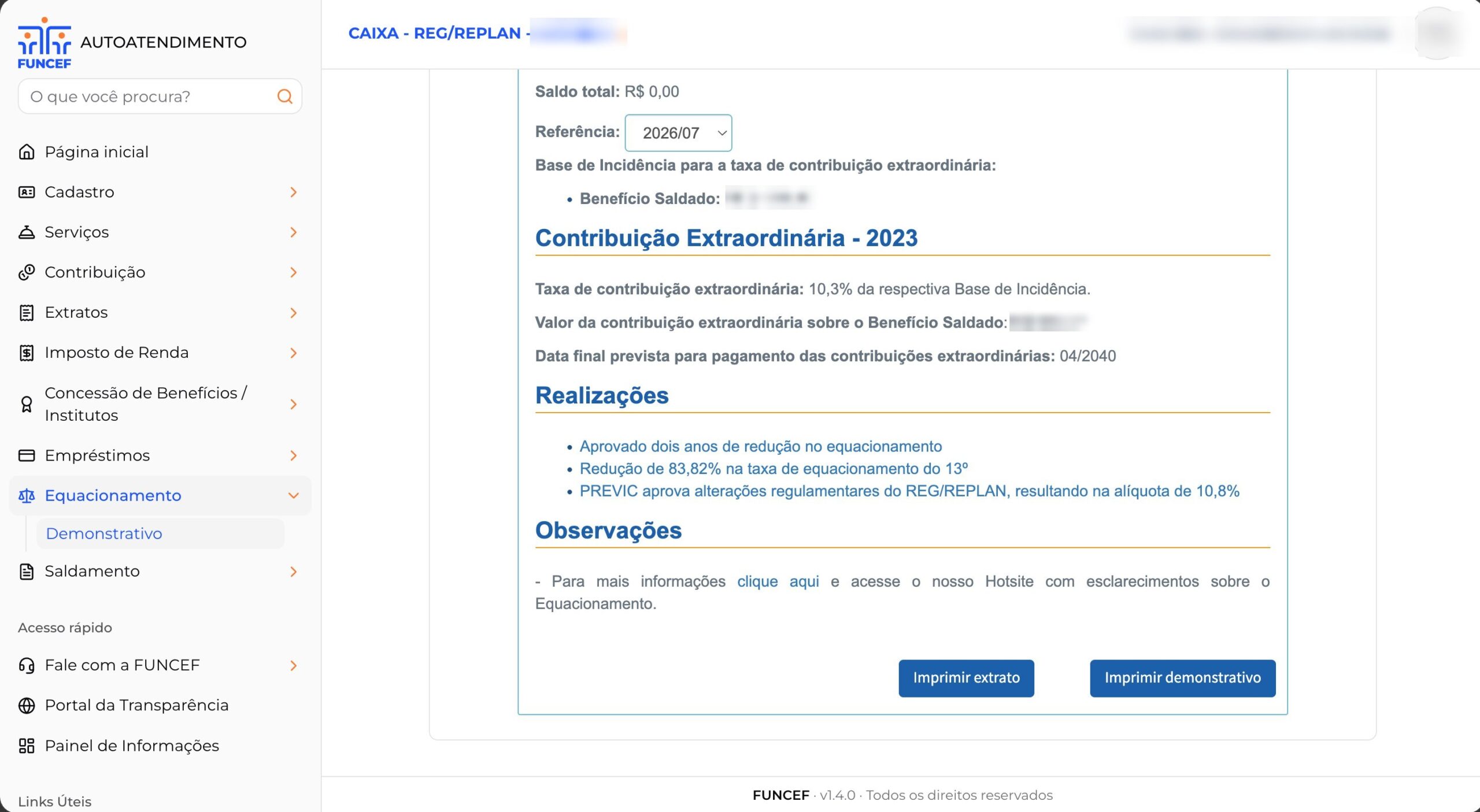Expand the Saldamento menu chevron
The image size is (1480, 812).
click(294, 572)
